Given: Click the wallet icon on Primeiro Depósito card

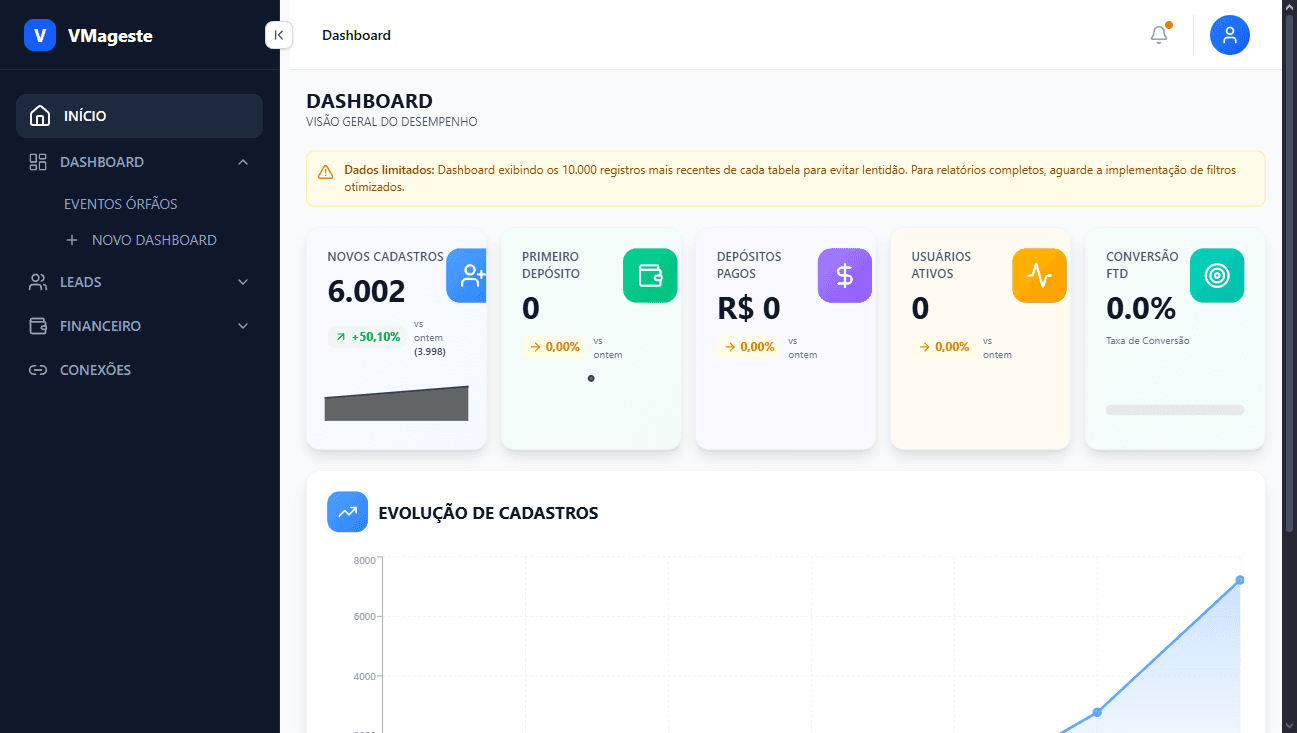Looking at the screenshot, I should (650, 275).
